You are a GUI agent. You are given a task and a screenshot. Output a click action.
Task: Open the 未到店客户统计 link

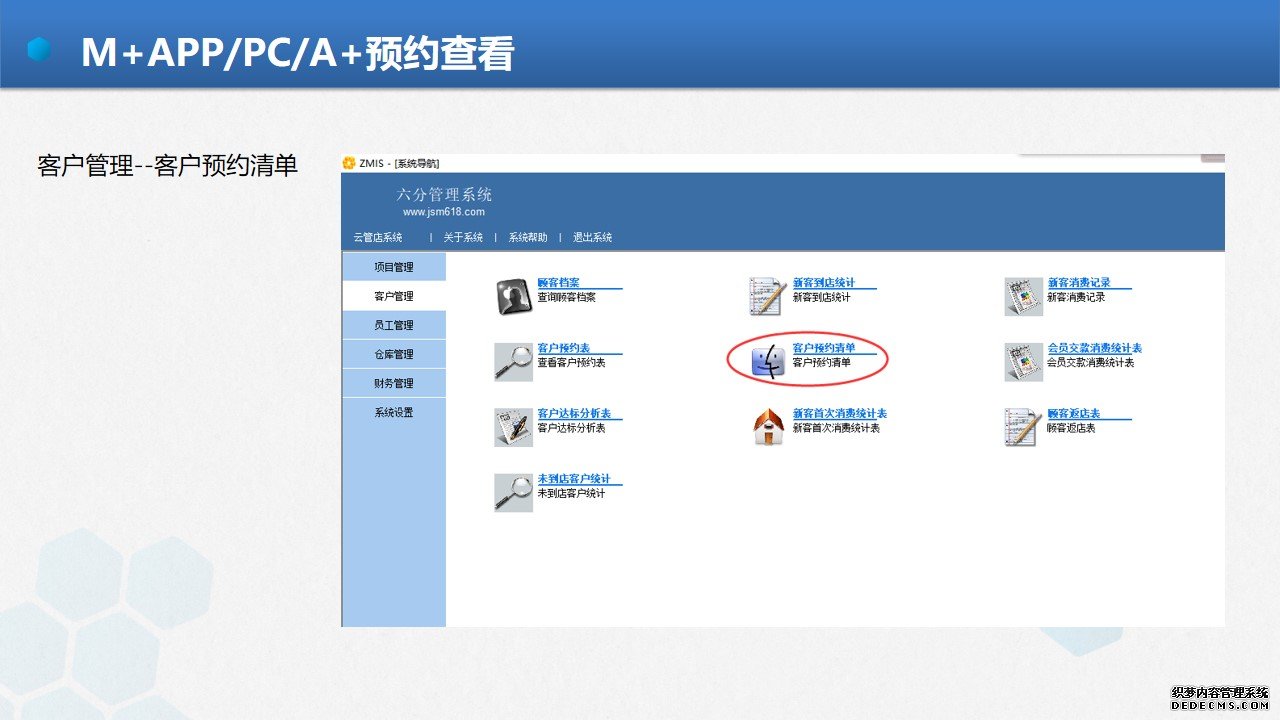tap(574, 479)
